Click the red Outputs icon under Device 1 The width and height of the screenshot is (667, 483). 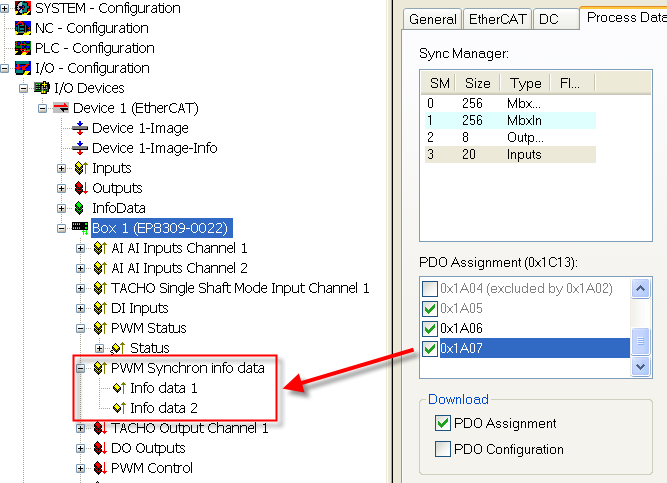click(81, 188)
